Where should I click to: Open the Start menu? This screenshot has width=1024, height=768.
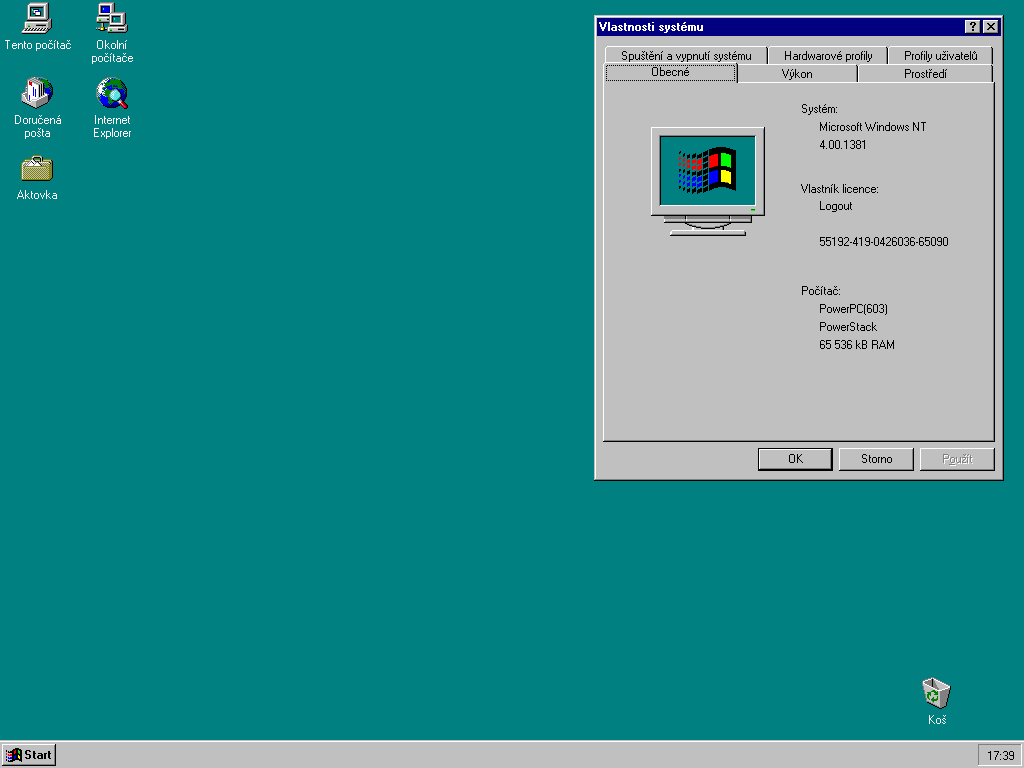(29, 755)
